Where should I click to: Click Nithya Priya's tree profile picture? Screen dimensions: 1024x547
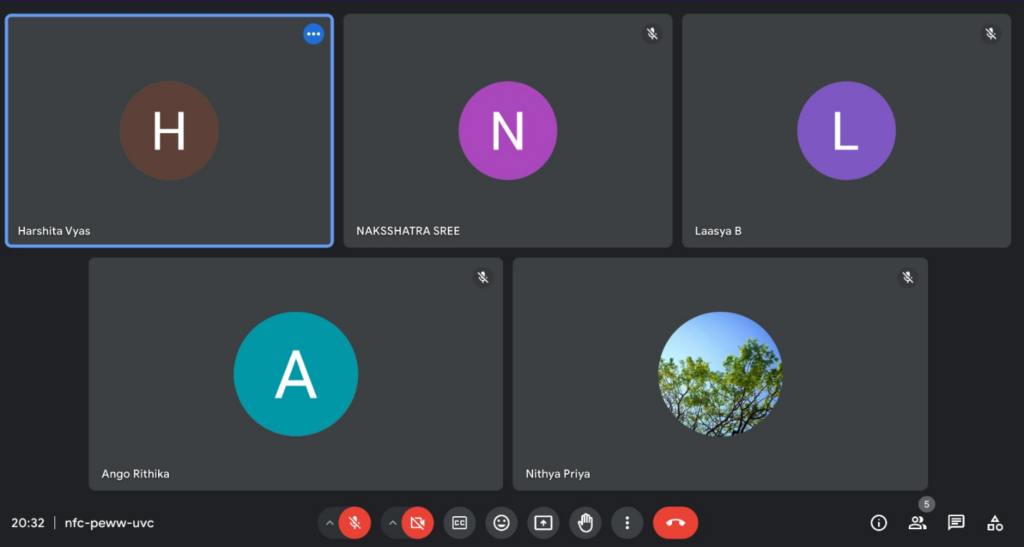(720, 374)
